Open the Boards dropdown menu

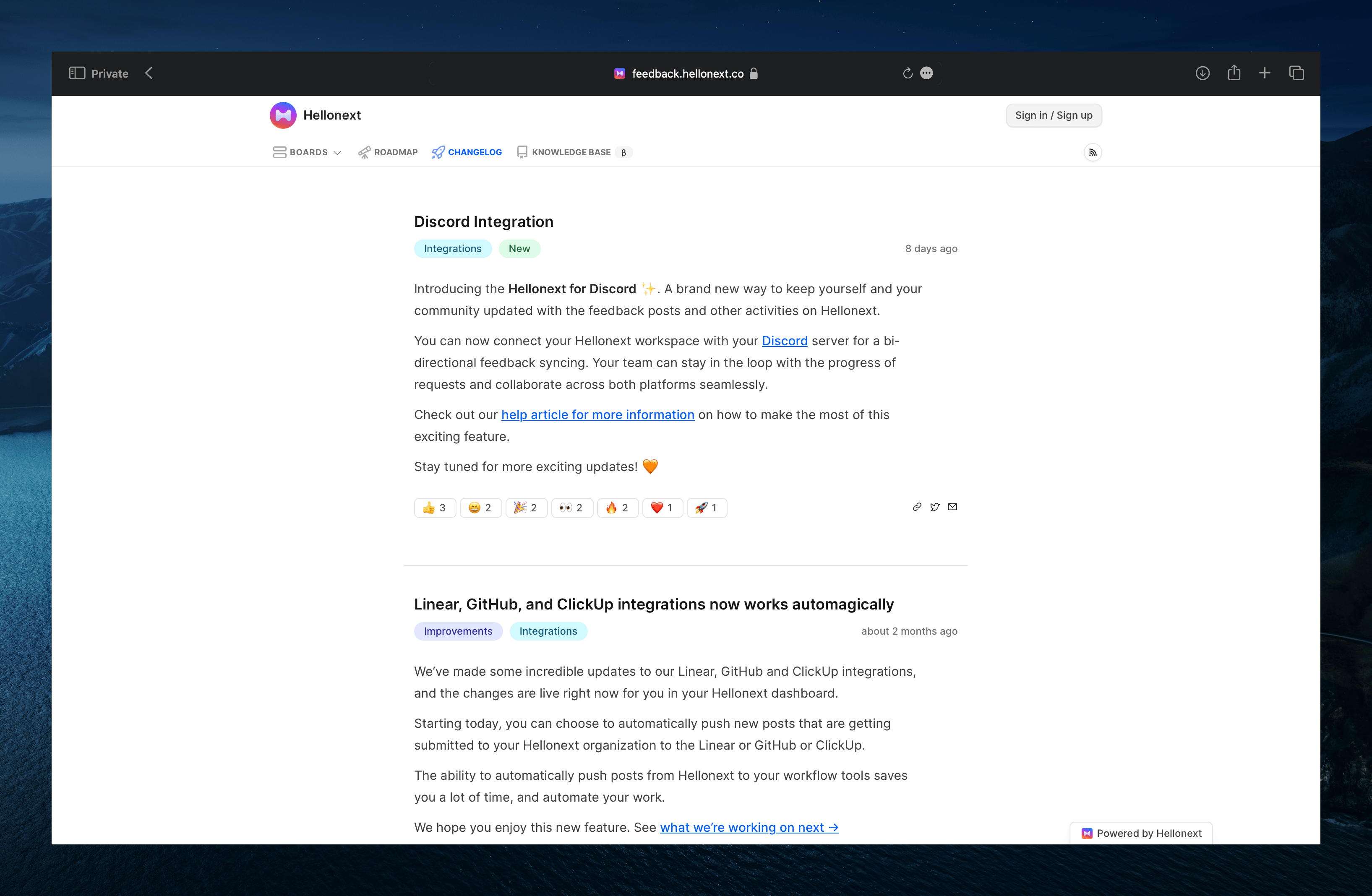[x=305, y=152]
